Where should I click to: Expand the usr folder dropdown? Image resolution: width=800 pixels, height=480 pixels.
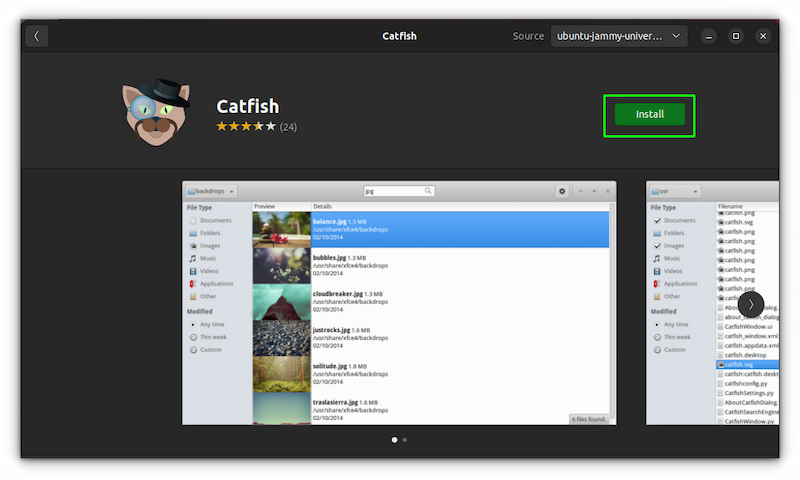coord(675,191)
